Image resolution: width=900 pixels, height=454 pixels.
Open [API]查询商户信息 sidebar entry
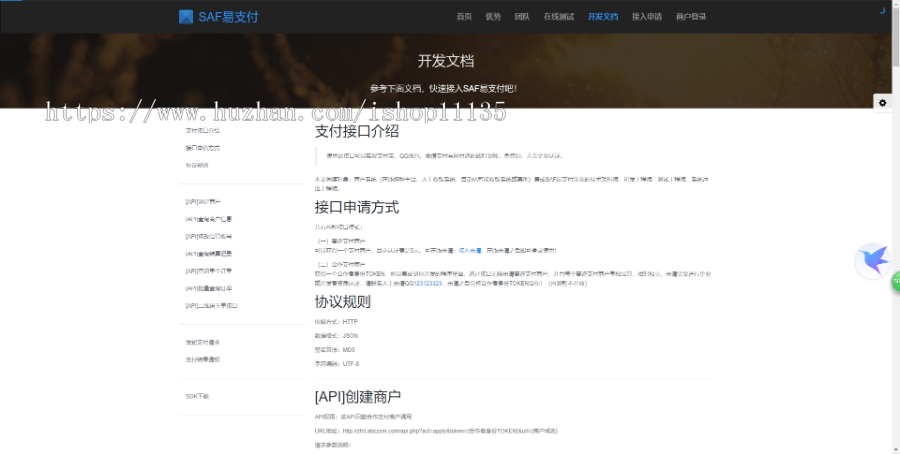(x=208, y=219)
